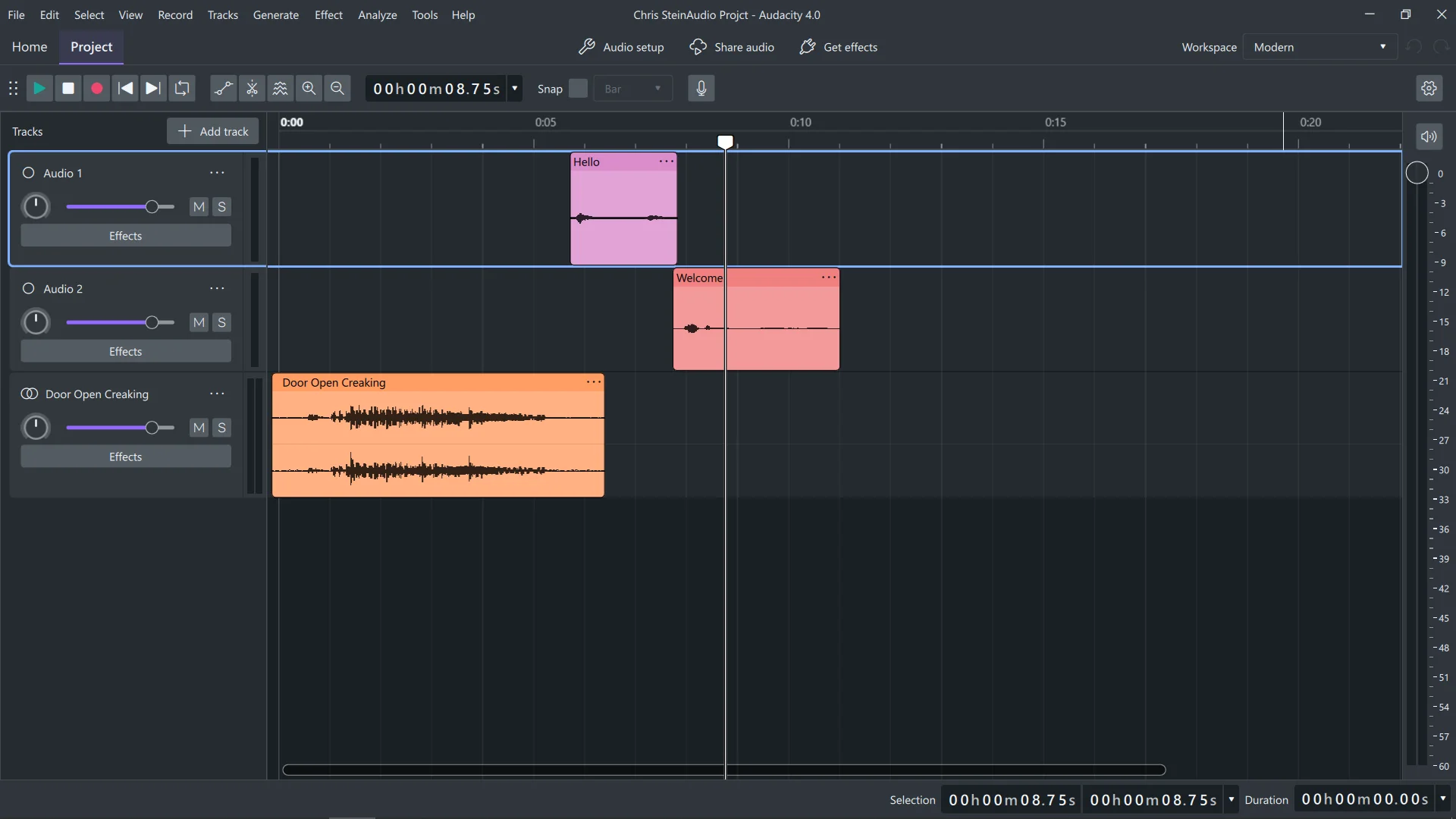Screen dimensions: 1456x819
Task: Open the Welcome clip options menu
Action: (829, 278)
